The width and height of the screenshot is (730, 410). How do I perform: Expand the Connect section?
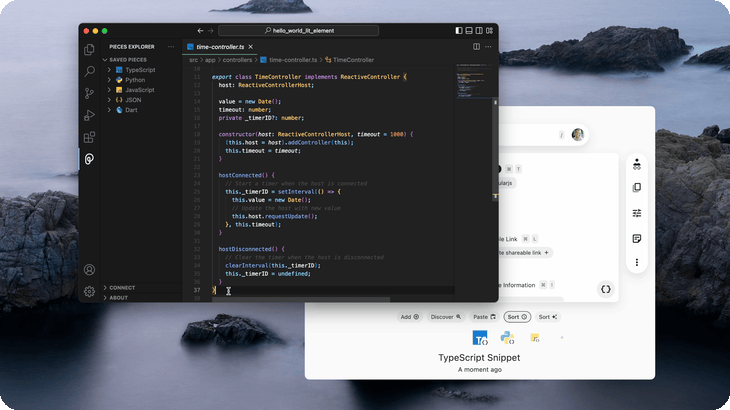[x=122, y=288]
